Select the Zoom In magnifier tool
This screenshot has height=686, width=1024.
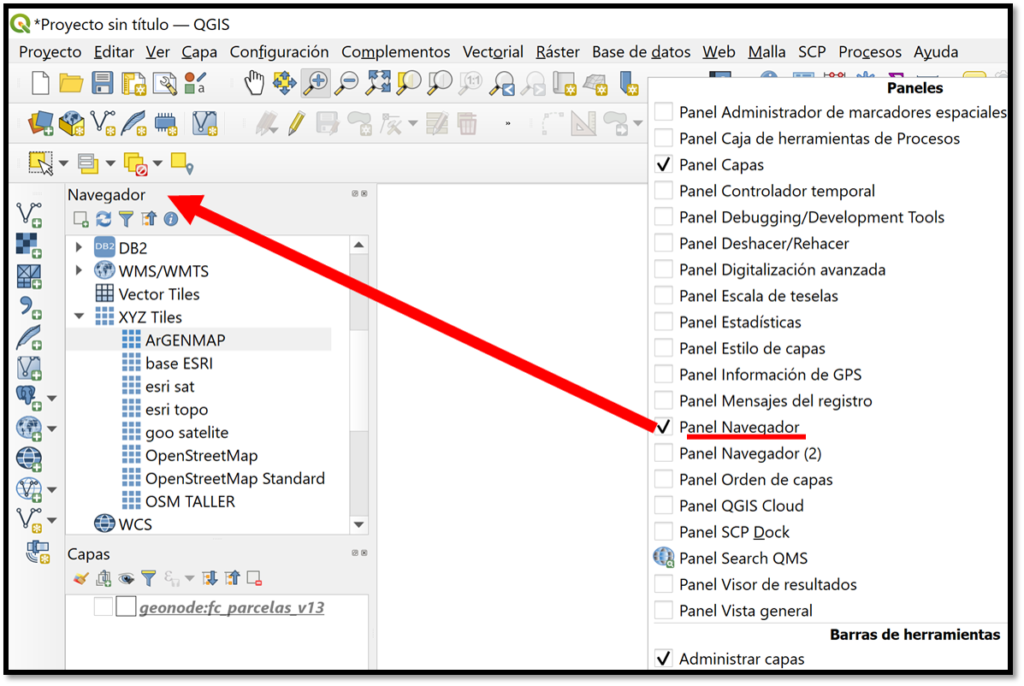pos(316,83)
